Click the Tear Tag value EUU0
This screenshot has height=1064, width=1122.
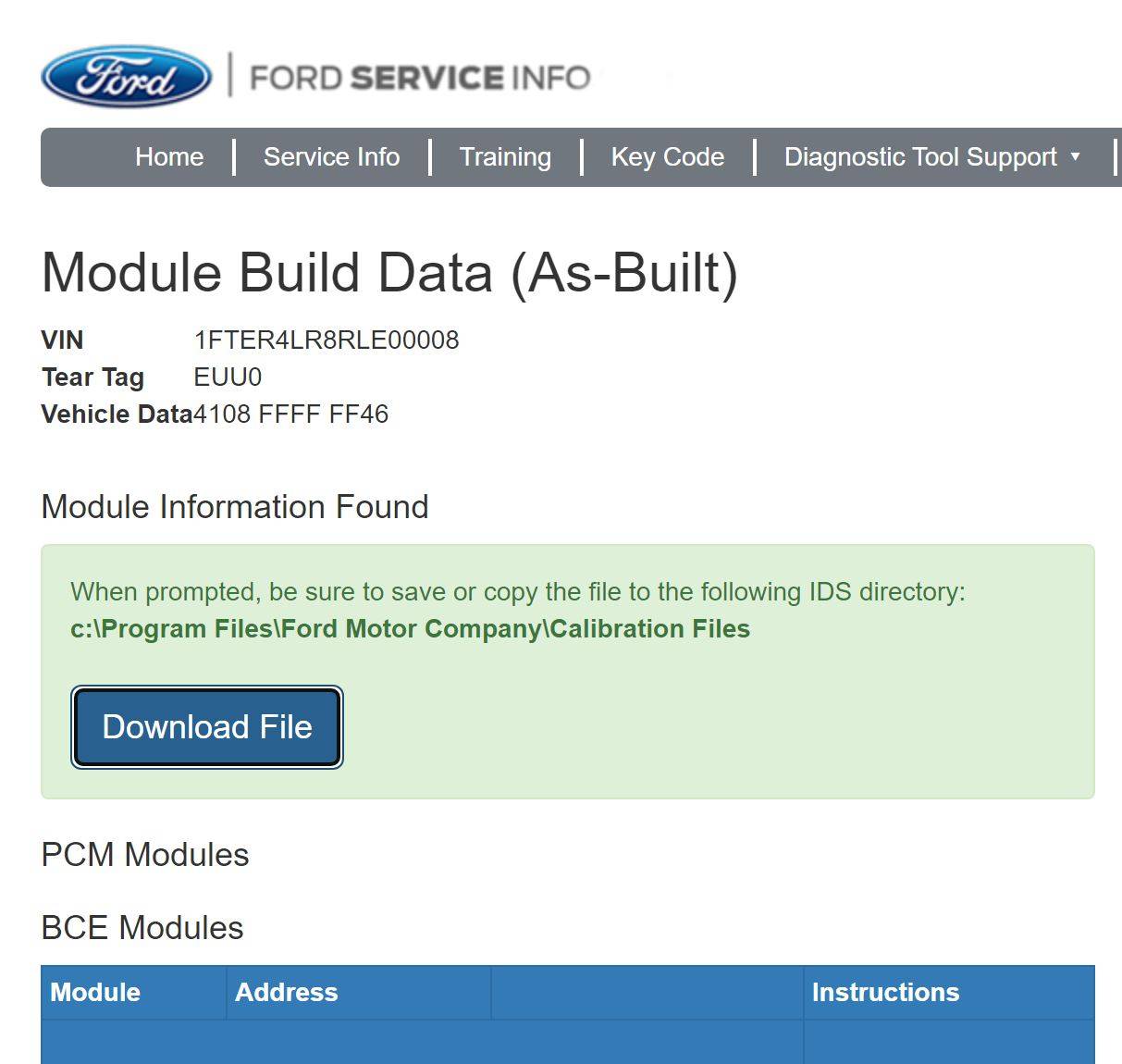pos(228,377)
